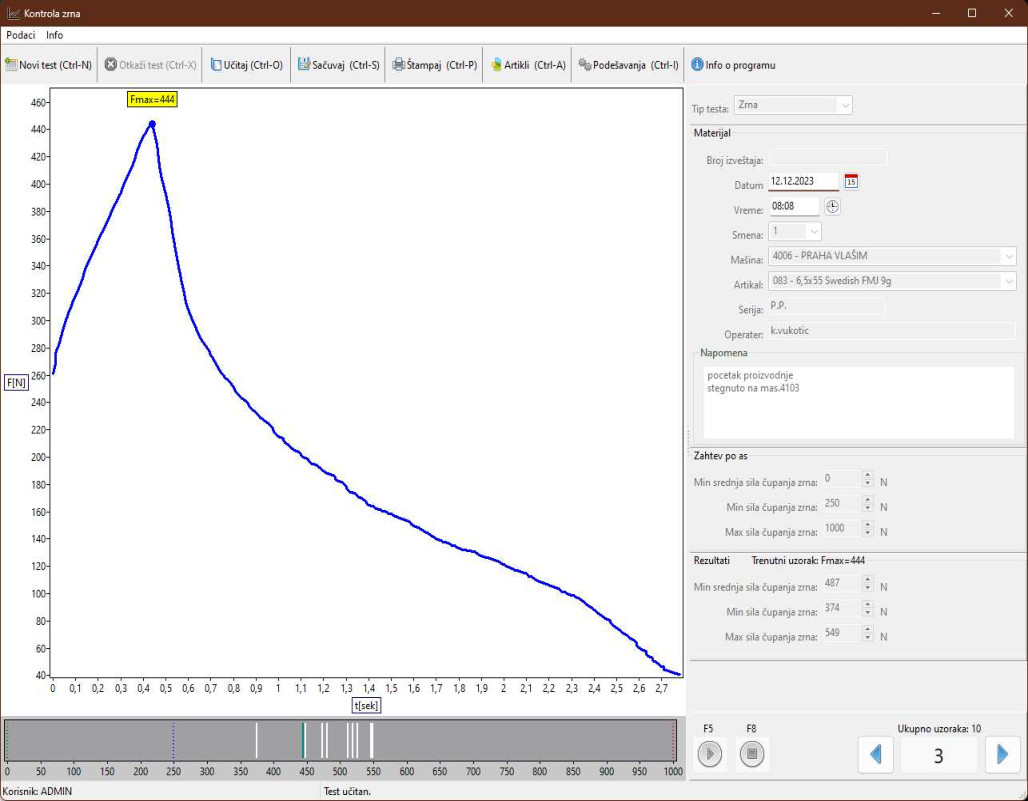Open Podešavanja settings from toolbar
The width and height of the screenshot is (1028, 801).
pos(629,65)
